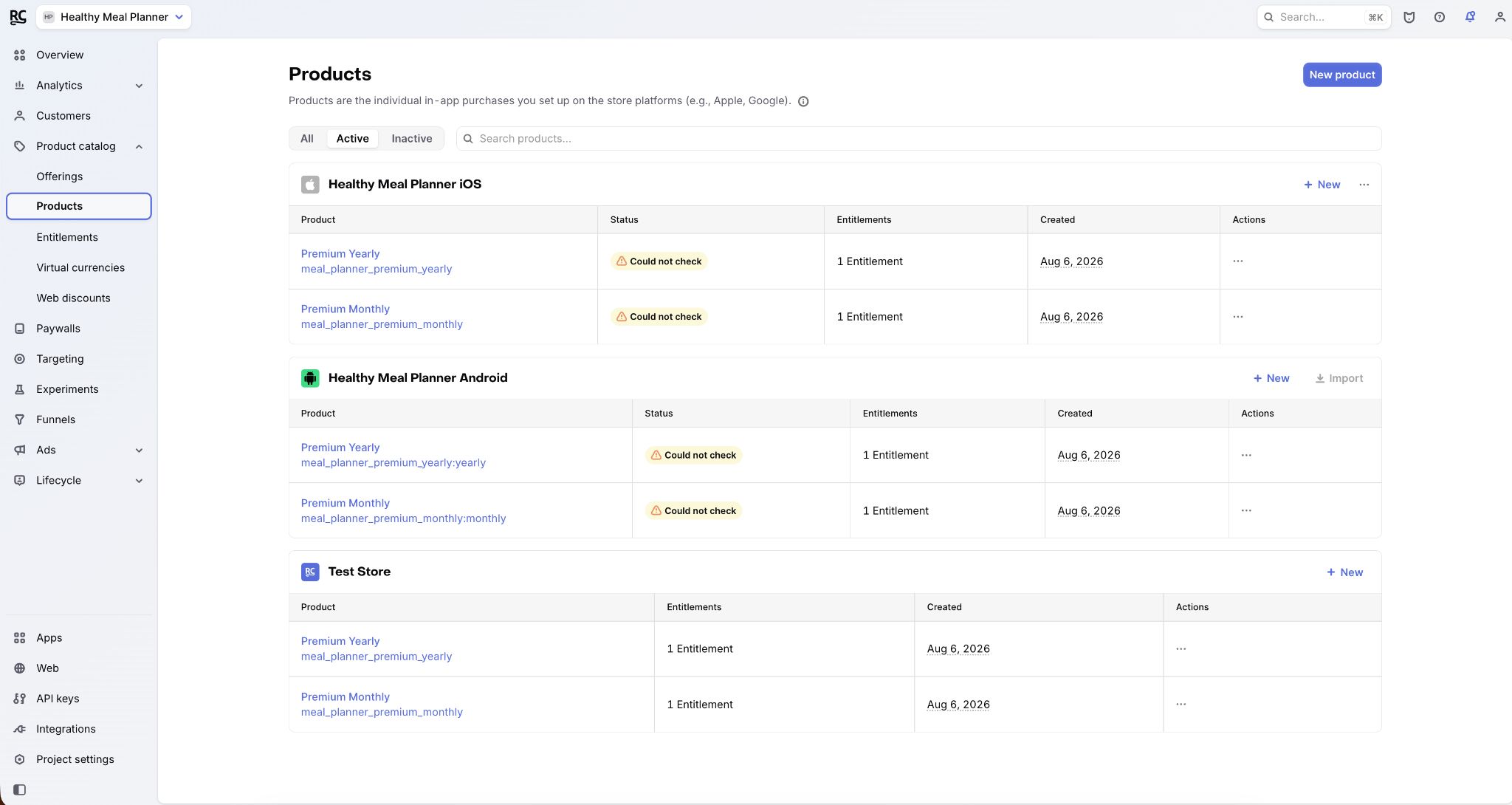This screenshot has width=1512, height=805.
Task: Open Offerings in sidebar
Action: click(x=59, y=177)
